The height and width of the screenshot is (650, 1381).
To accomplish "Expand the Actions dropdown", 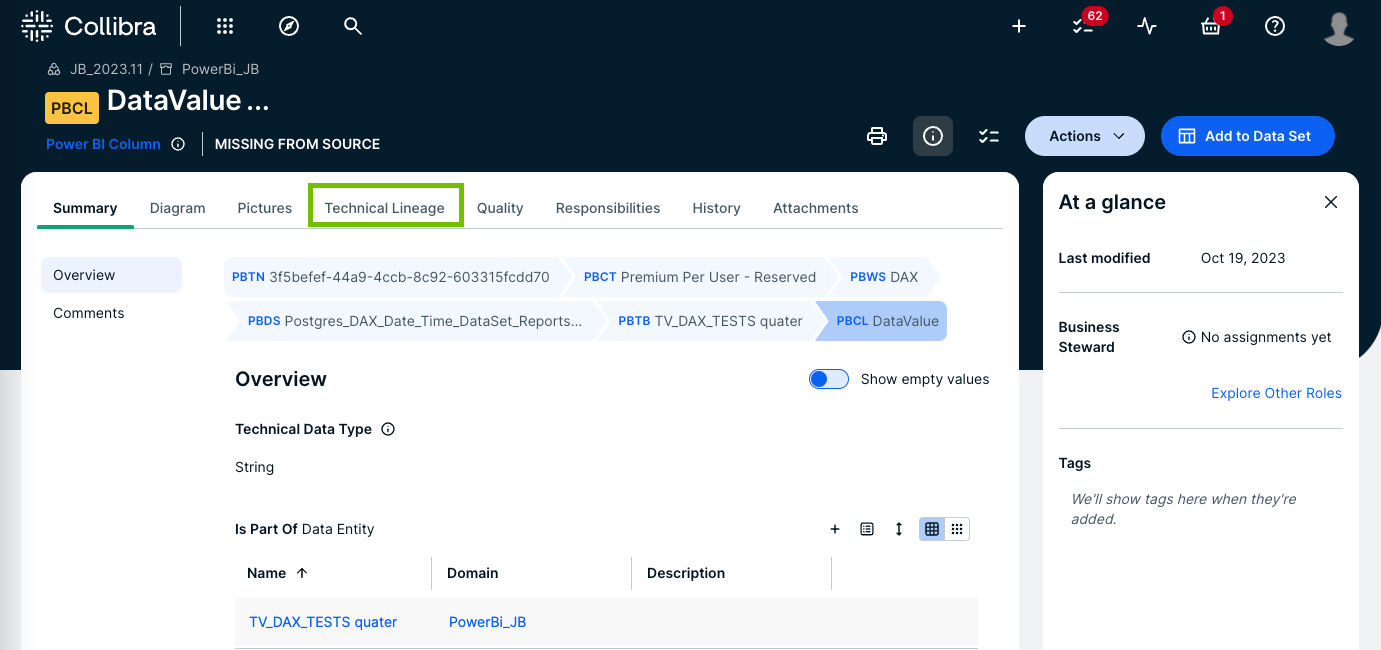I will tap(1085, 136).
